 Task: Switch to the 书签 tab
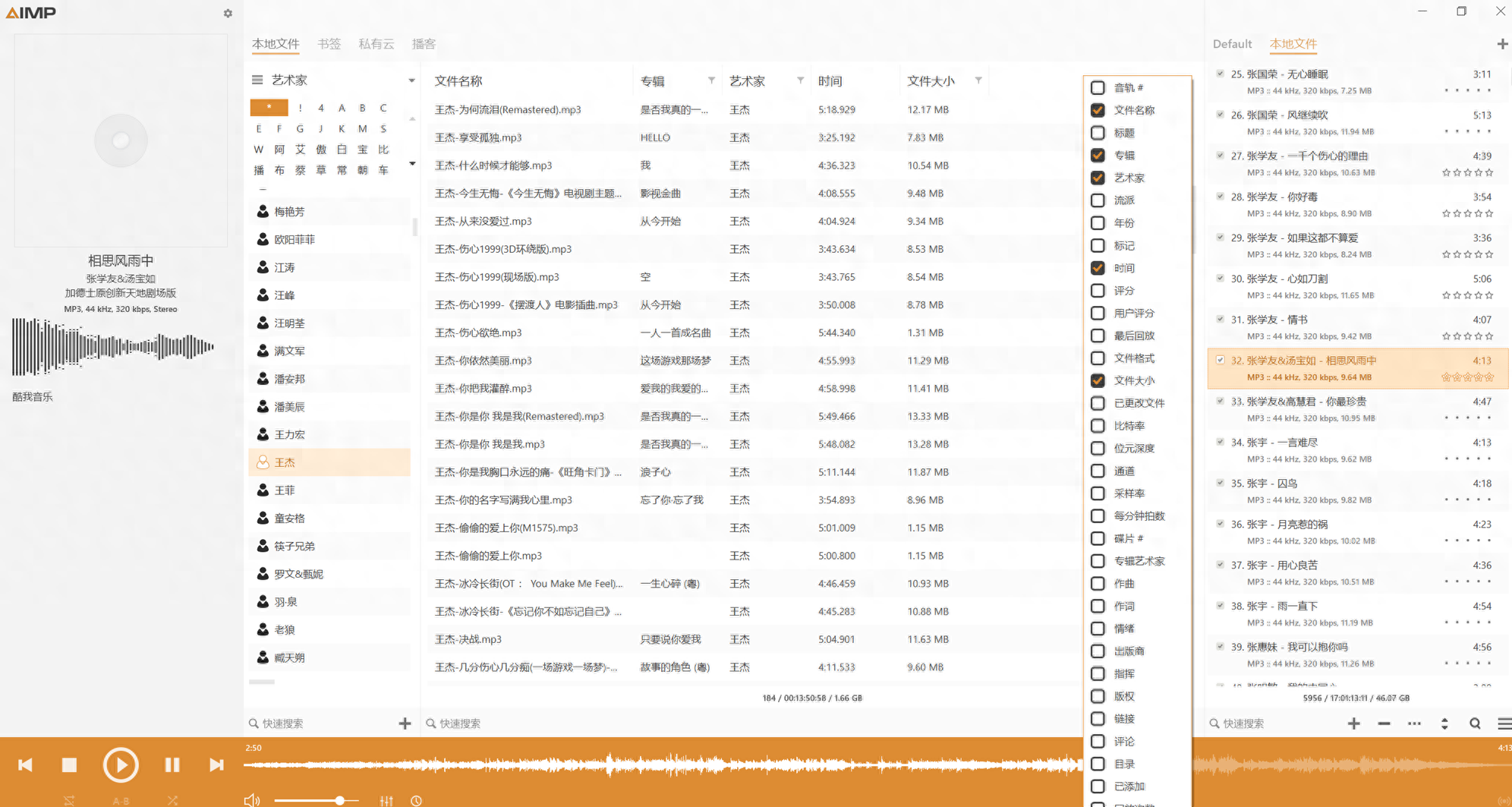(x=330, y=44)
